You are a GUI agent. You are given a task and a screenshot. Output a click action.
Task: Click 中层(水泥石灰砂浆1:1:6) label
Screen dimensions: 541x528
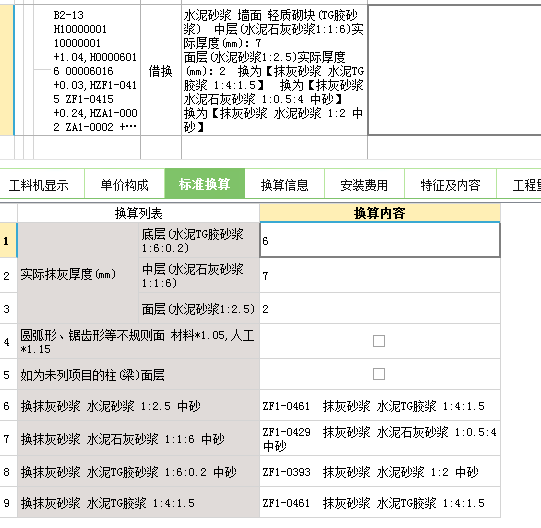click(x=199, y=275)
